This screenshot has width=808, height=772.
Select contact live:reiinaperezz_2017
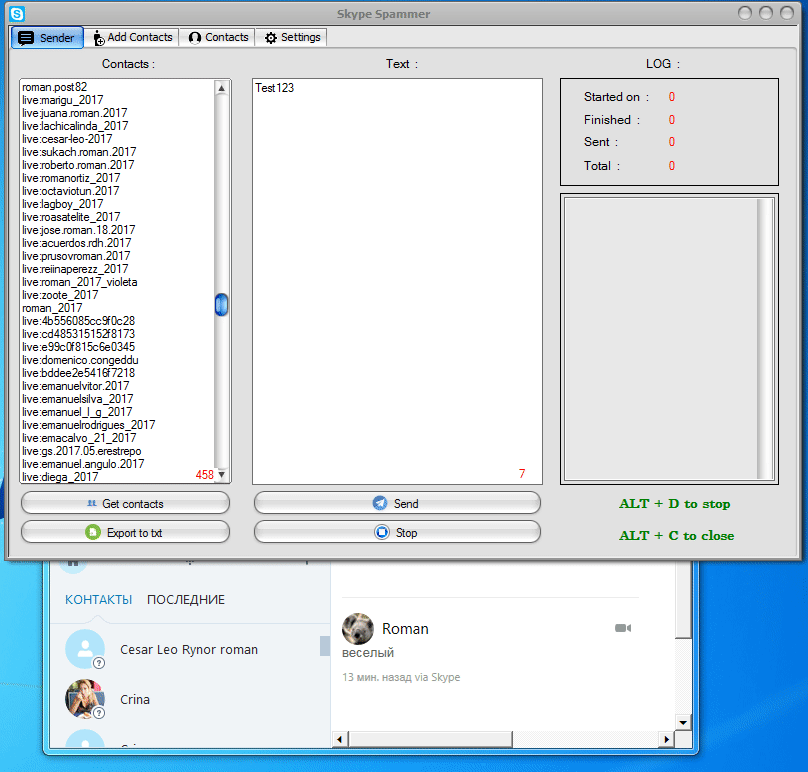(x=75, y=268)
